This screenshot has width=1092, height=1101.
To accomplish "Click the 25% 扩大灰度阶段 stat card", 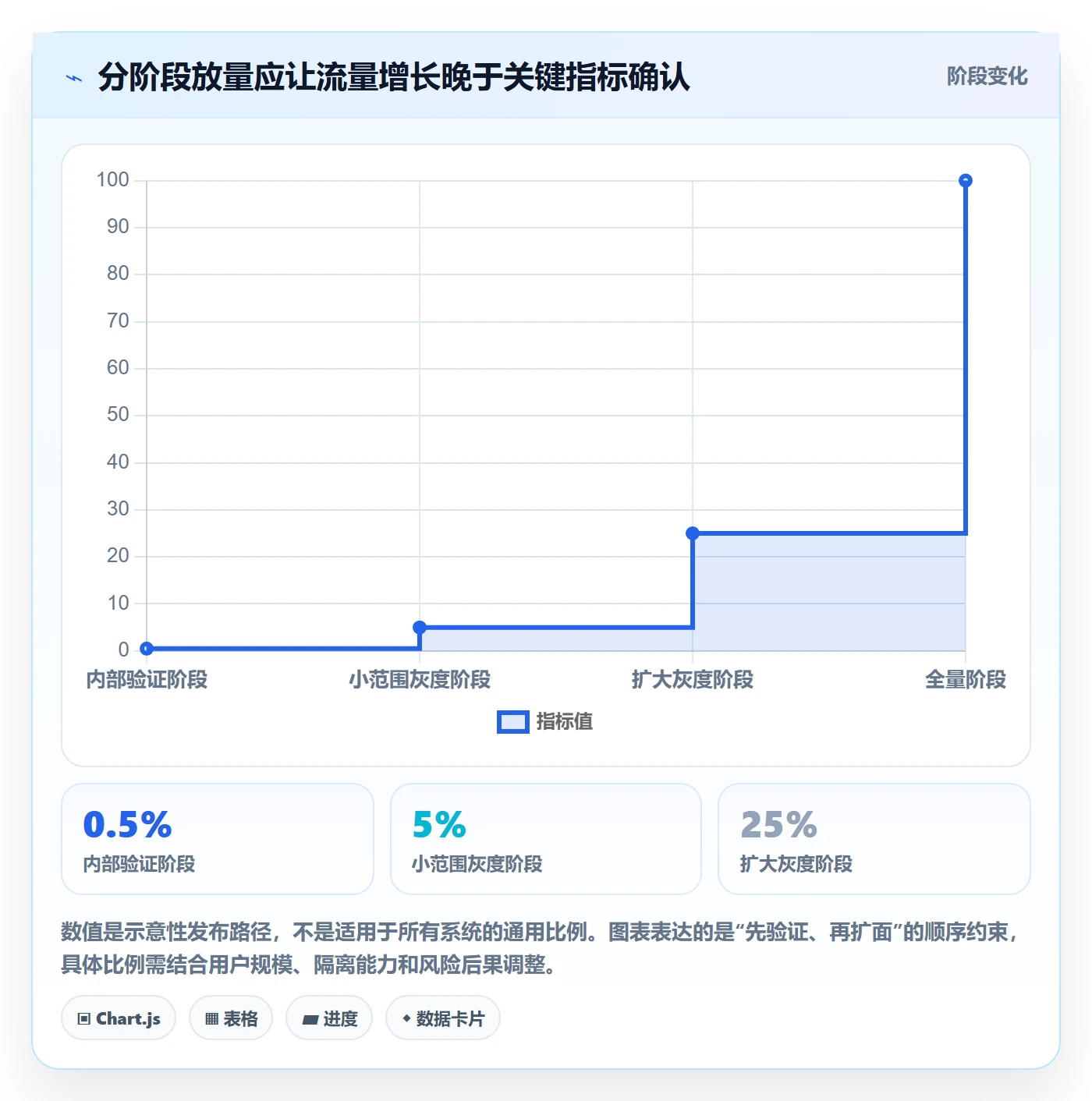I will click(x=874, y=839).
